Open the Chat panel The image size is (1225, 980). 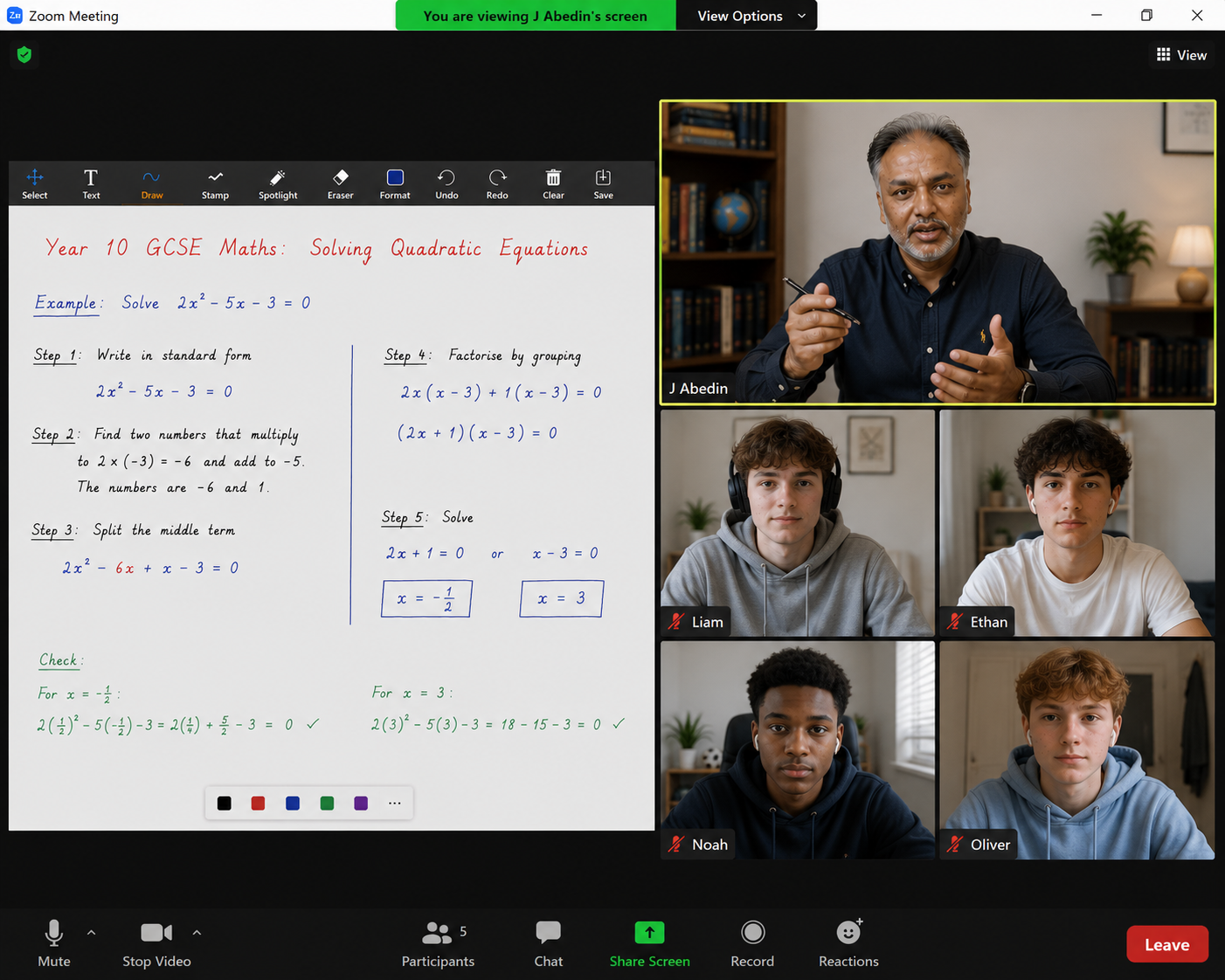click(x=549, y=944)
